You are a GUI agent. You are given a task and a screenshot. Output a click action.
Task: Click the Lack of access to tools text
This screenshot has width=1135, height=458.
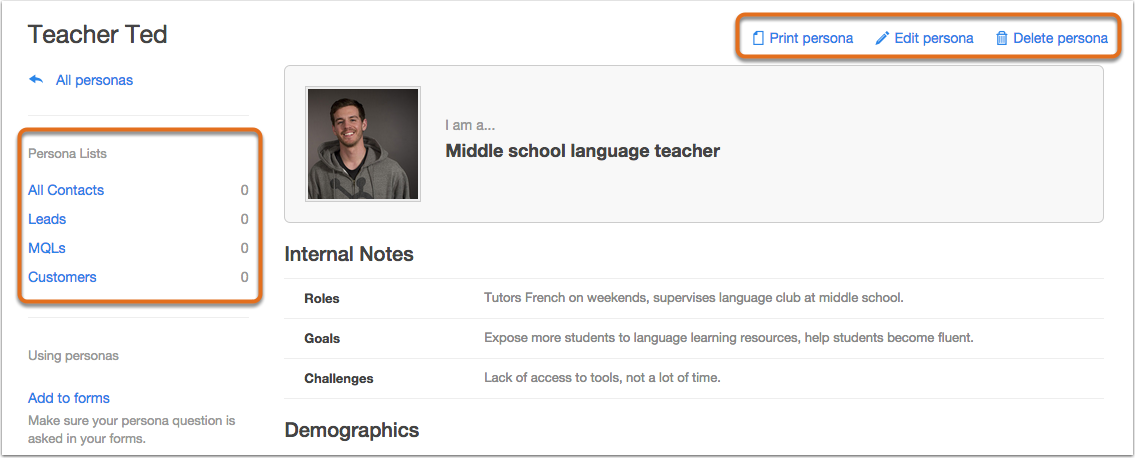coord(602,377)
